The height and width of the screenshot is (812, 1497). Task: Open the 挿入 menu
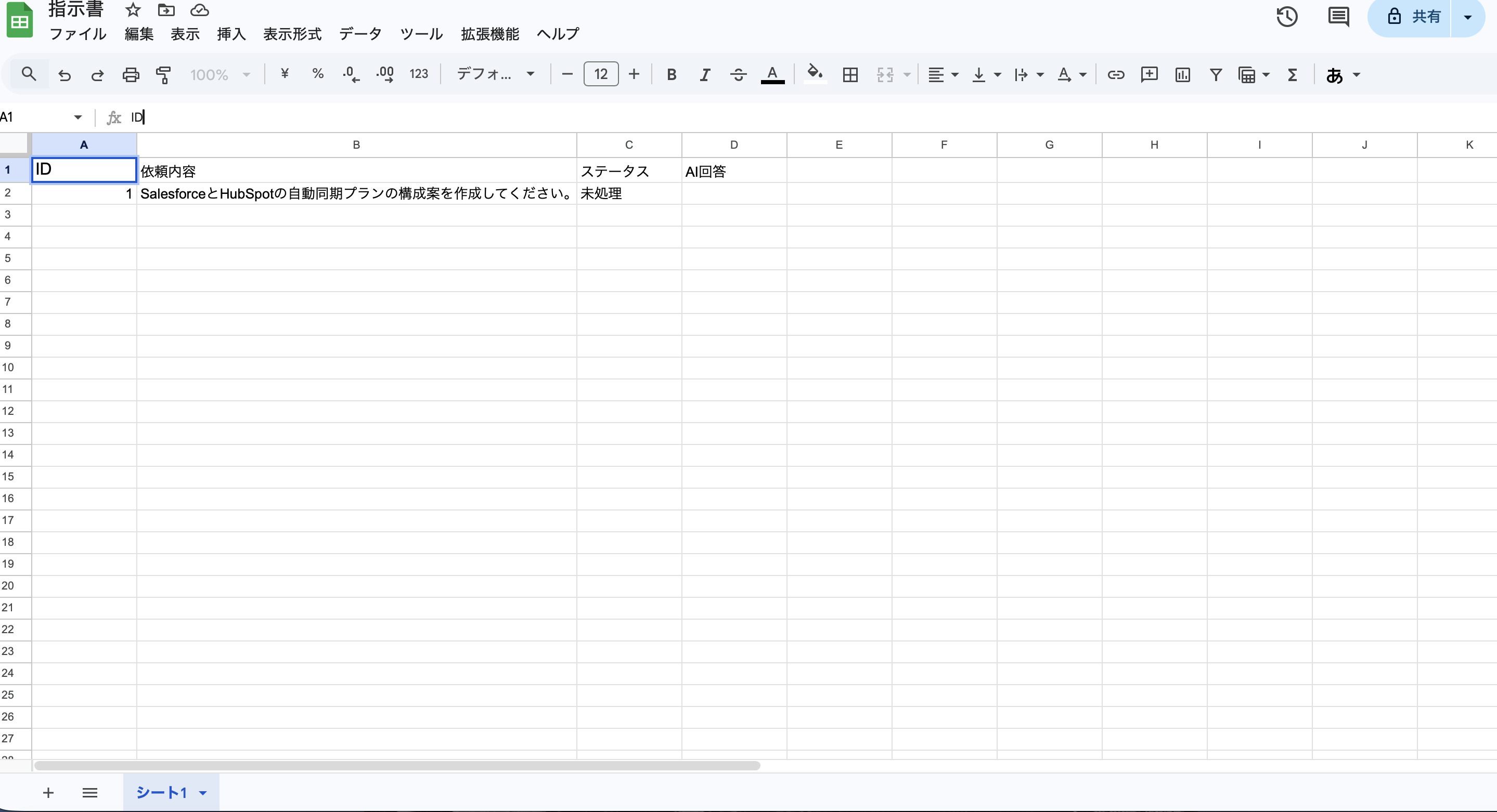(231, 34)
